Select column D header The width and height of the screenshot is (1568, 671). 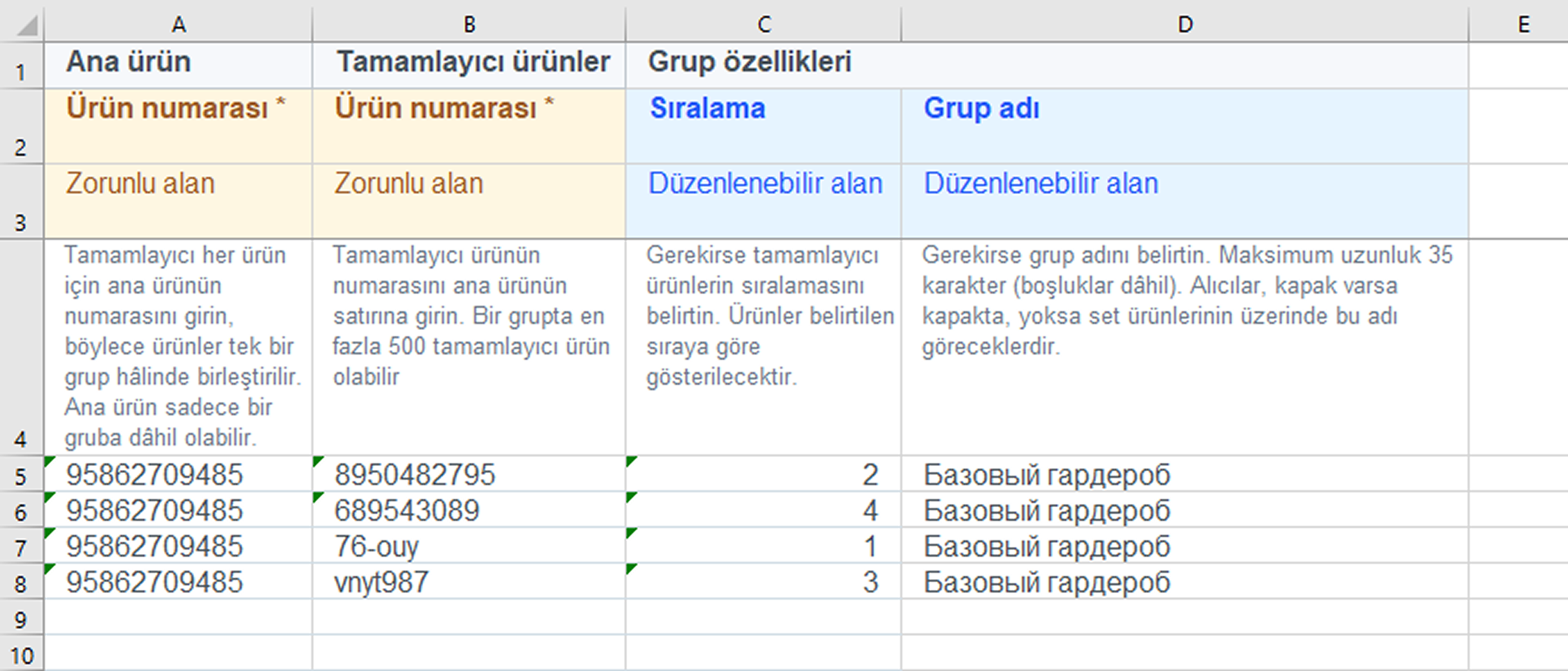(1185, 24)
